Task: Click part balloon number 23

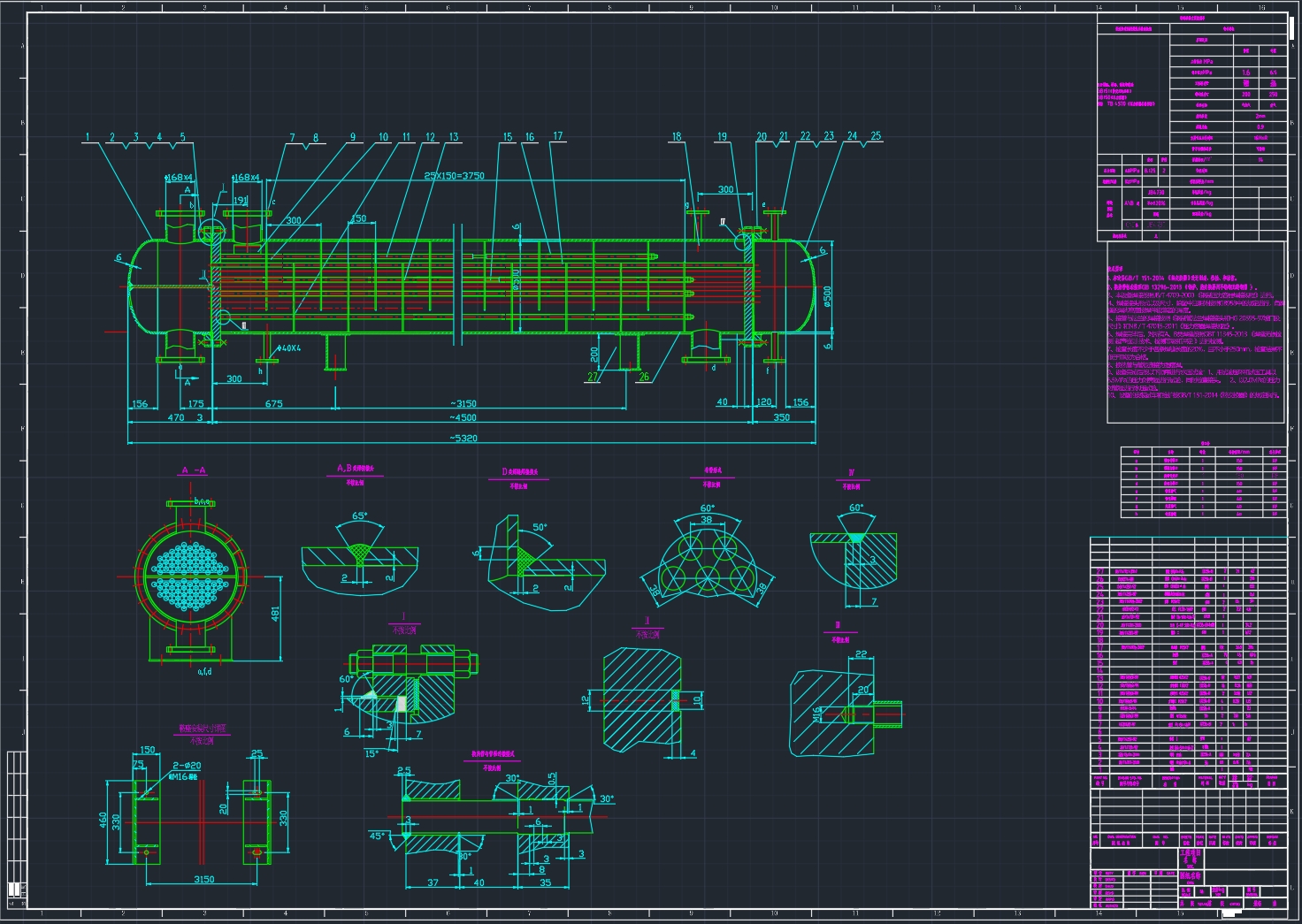Action: click(829, 136)
